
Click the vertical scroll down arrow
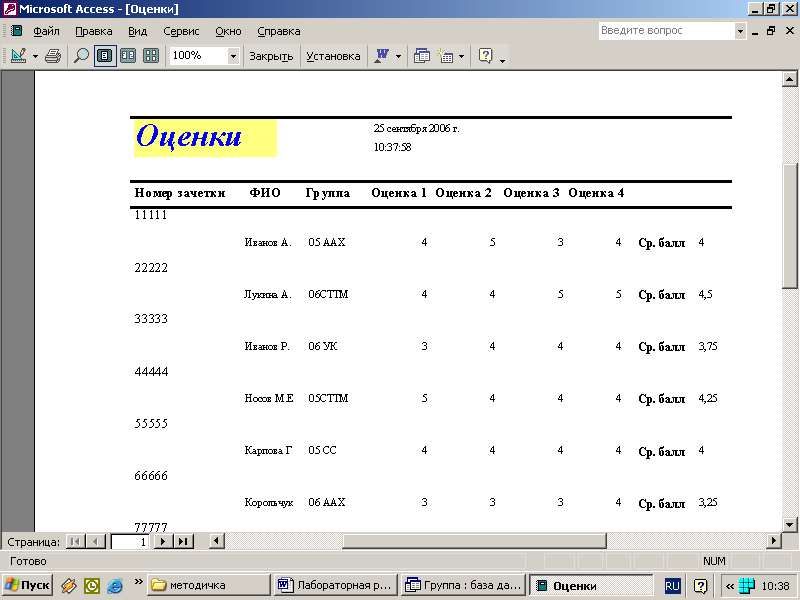tap(790, 524)
